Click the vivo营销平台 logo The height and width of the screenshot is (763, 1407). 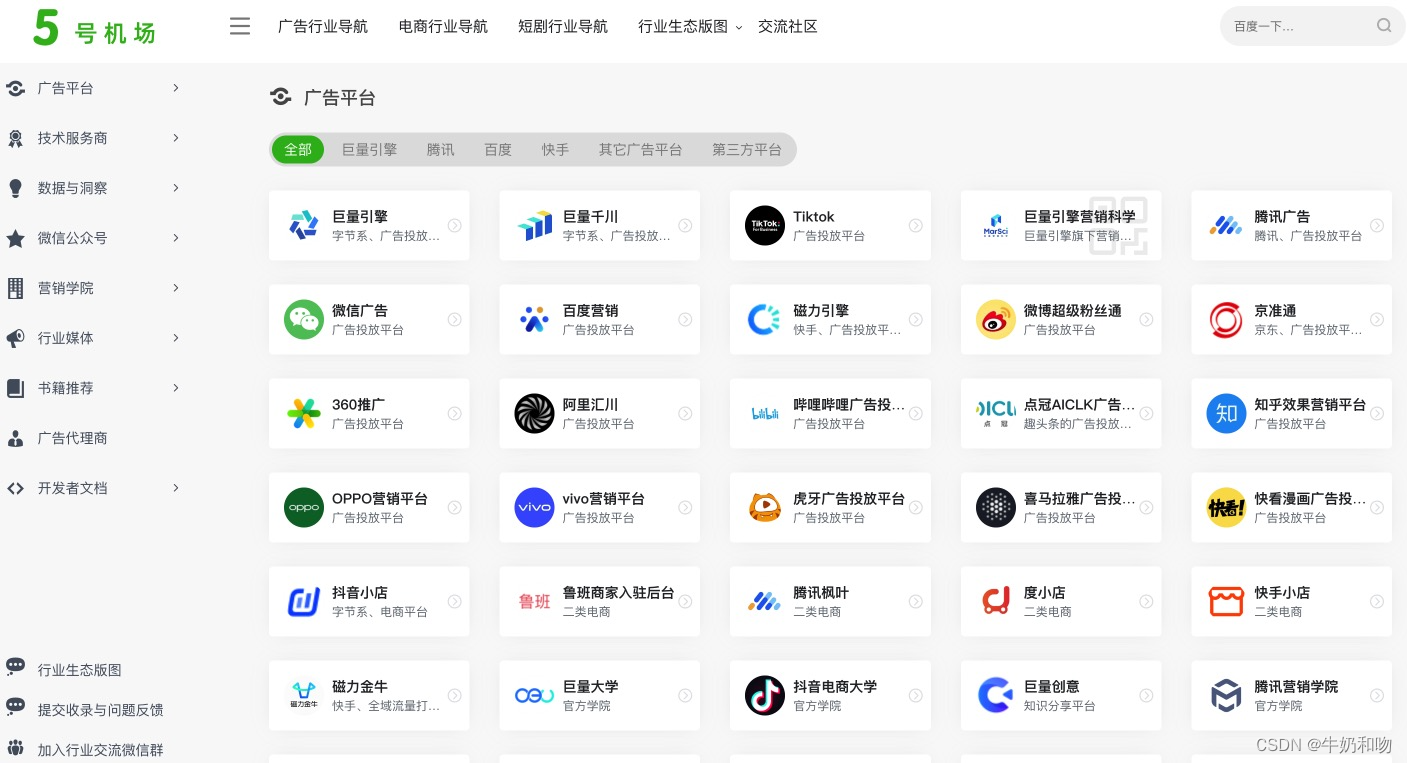(x=534, y=508)
